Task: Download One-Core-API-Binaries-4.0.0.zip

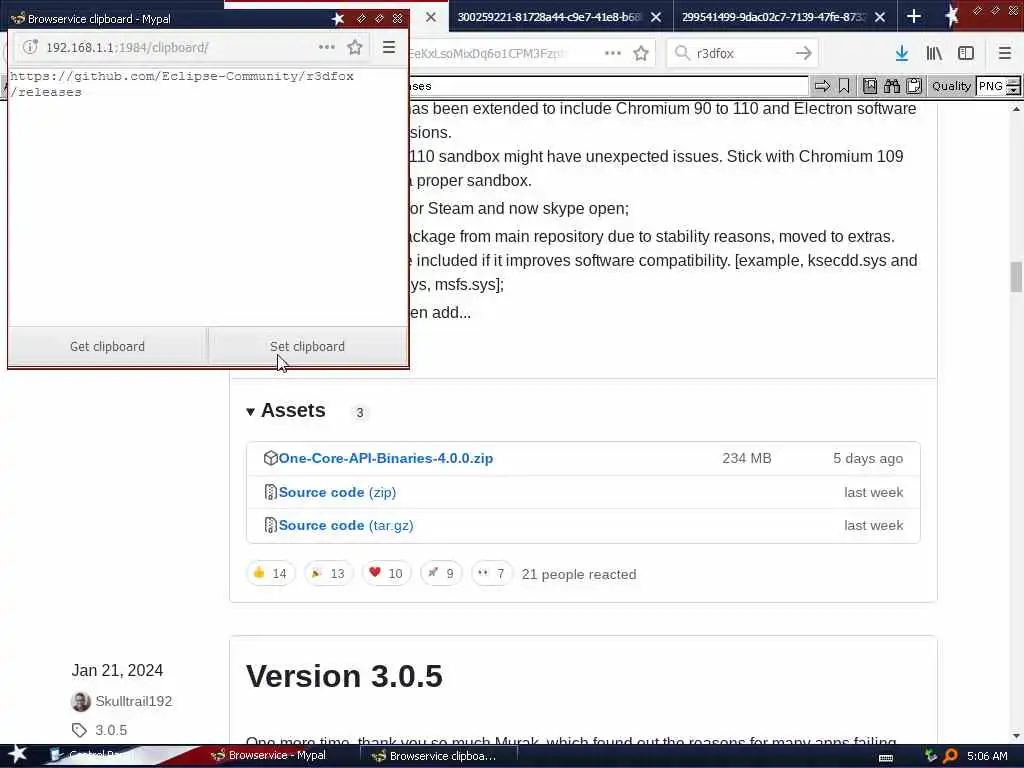Action: [x=385, y=458]
